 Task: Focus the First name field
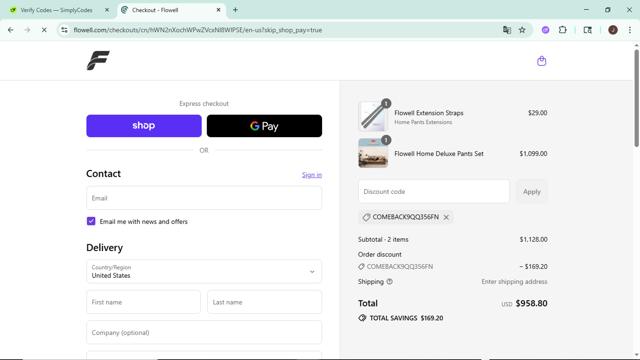143,302
